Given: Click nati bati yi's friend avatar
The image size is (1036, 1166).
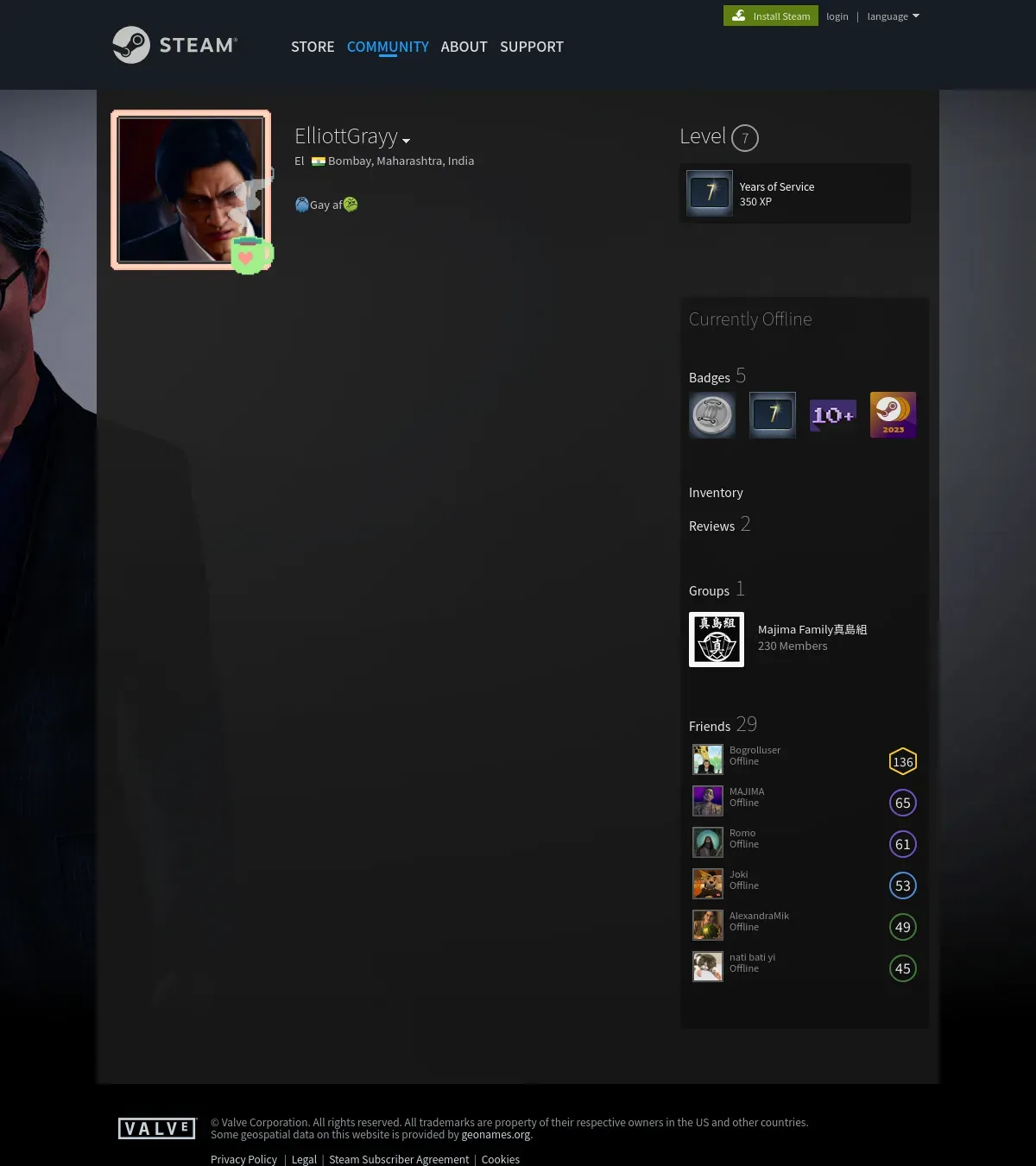Looking at the screenshot, I should (708, 967).
